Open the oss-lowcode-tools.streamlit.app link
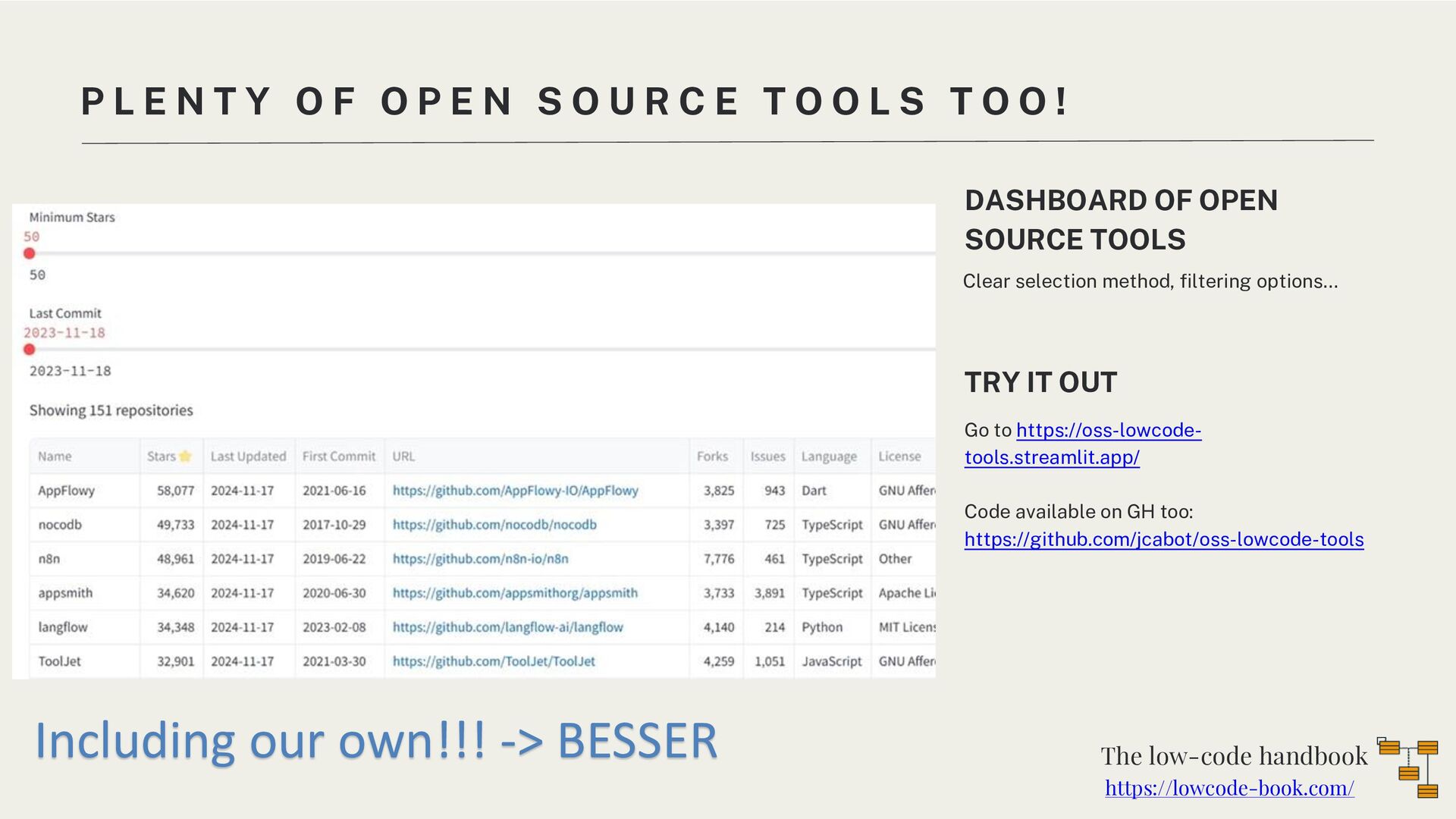Viewport: 1456px width, 819px height. (x=1083, y=444)
